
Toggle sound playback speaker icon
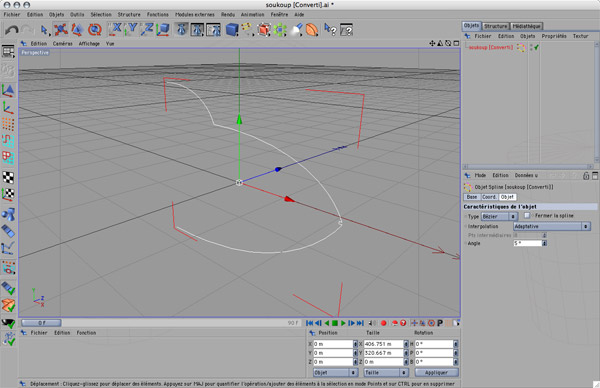pos(372,323)
